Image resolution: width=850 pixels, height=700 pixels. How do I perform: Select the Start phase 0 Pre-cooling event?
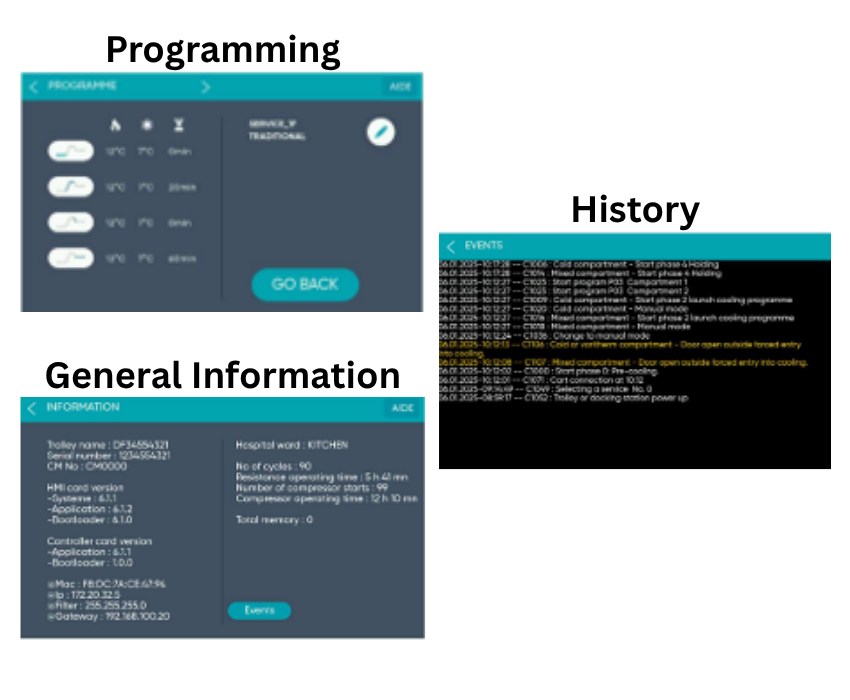(x=549, y=371)
